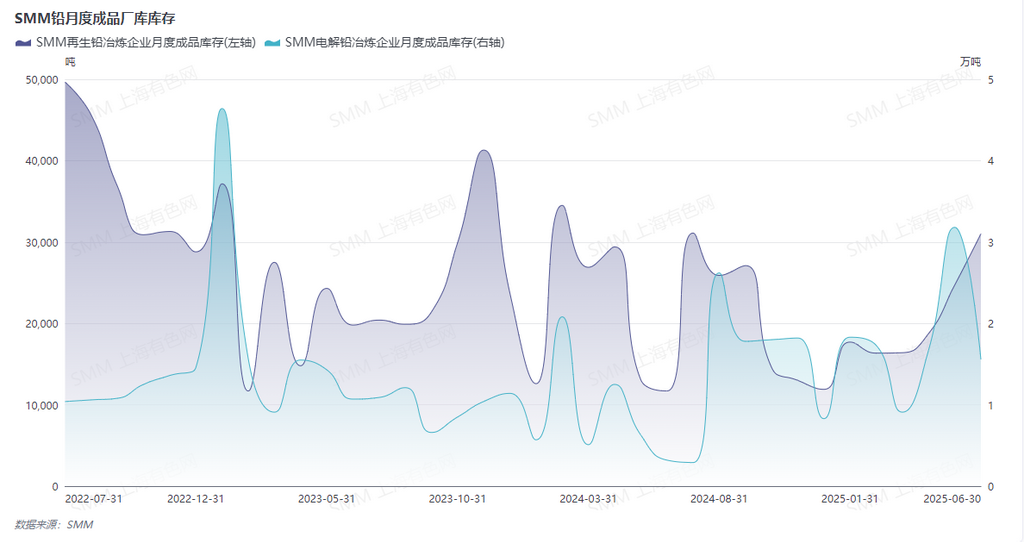Click the 吨 unit label on left axis

coord(70,62)
